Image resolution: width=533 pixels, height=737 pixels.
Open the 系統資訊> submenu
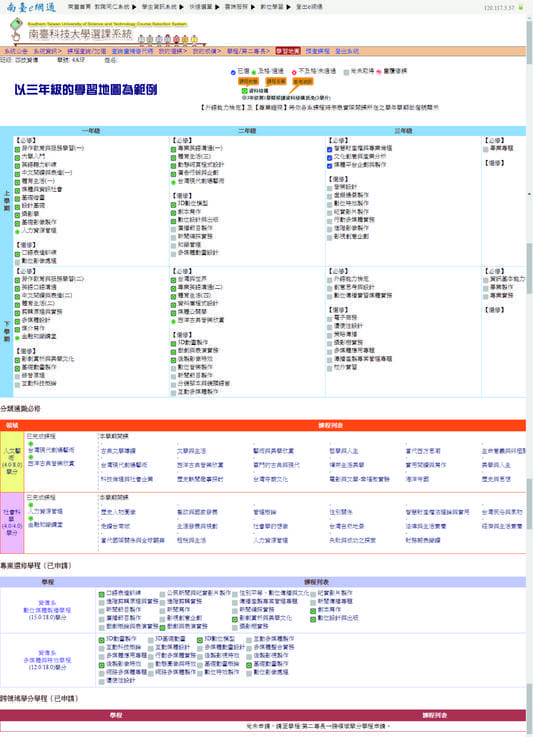(47, 51)
